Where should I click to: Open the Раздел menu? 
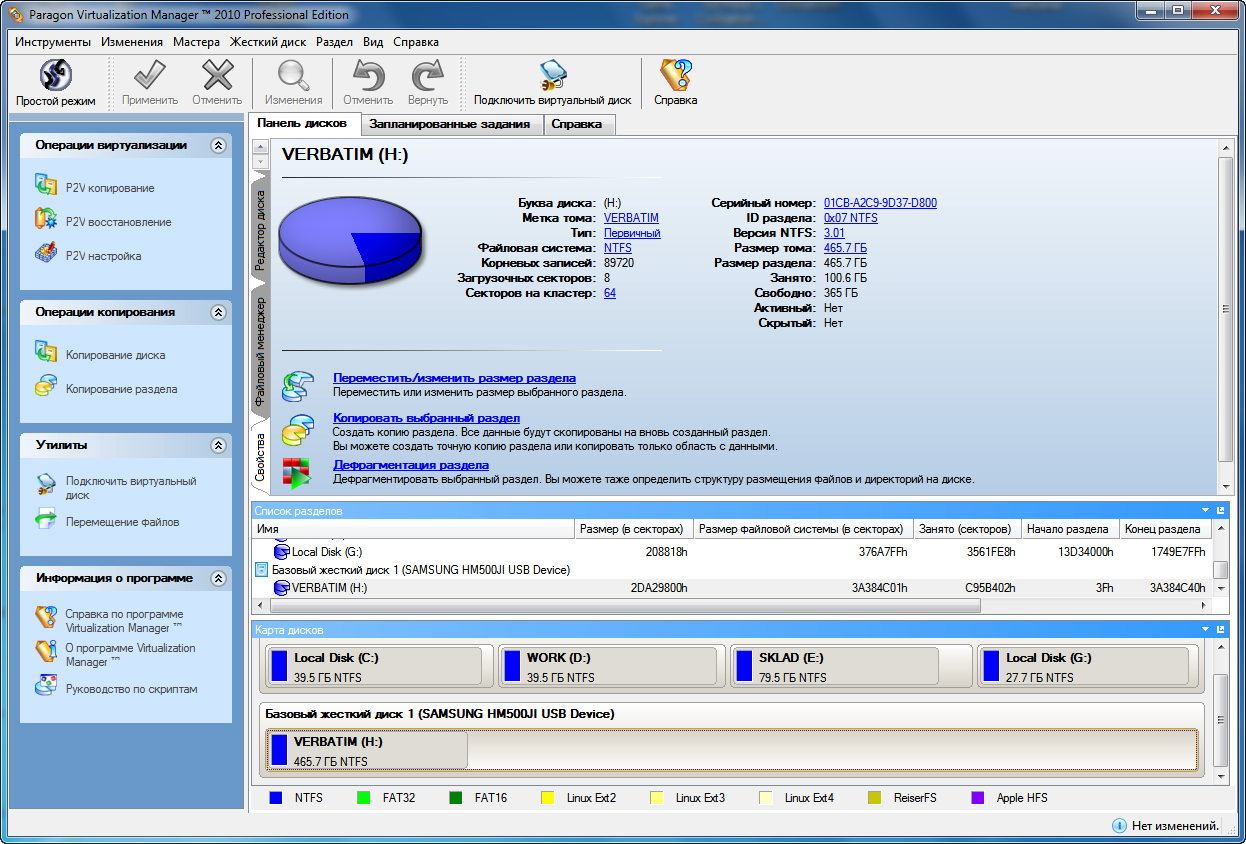coord(334,42)
